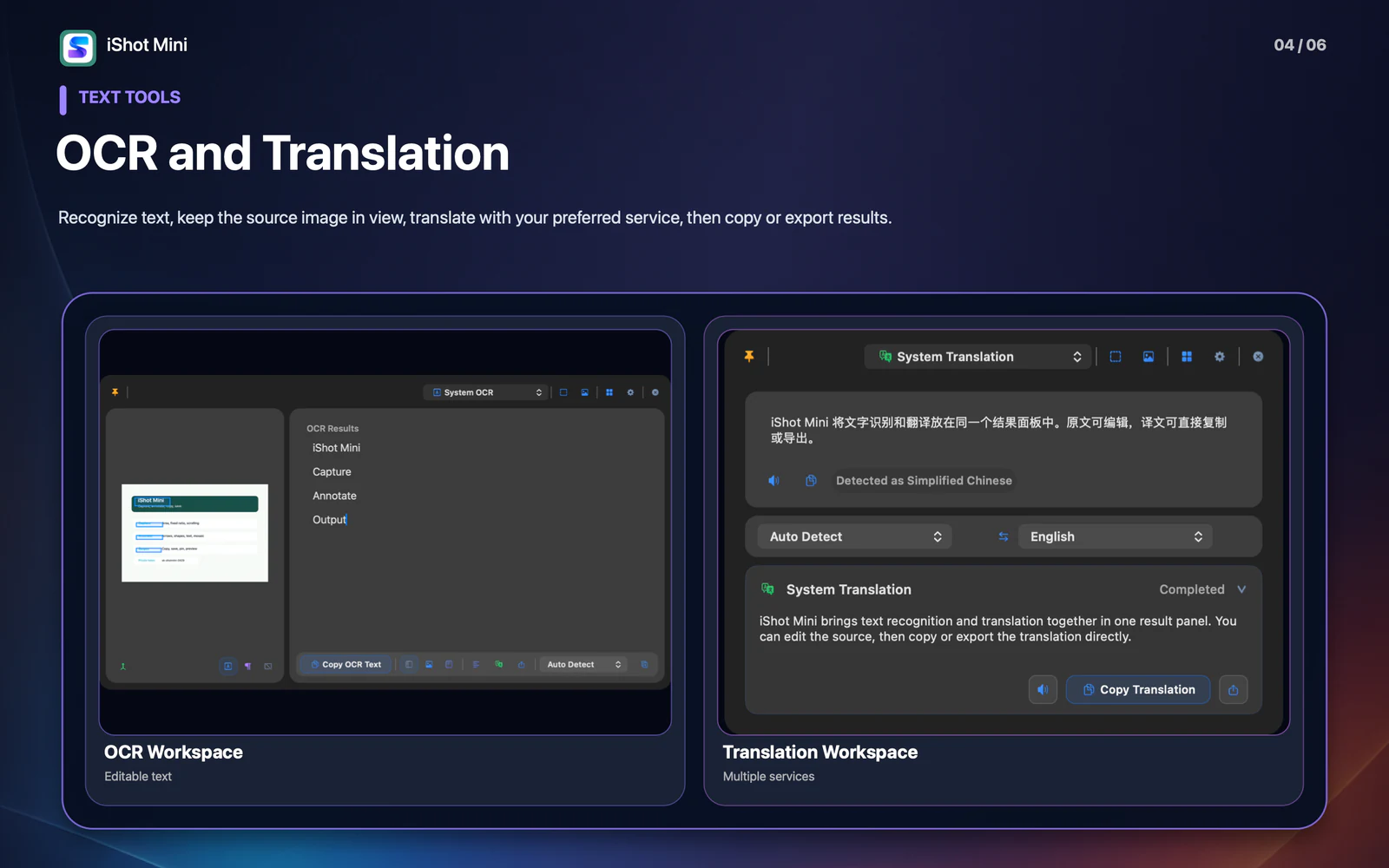1389x868 pixels.
Task: Click the Chinese source text field
Action: pos(998,430)
